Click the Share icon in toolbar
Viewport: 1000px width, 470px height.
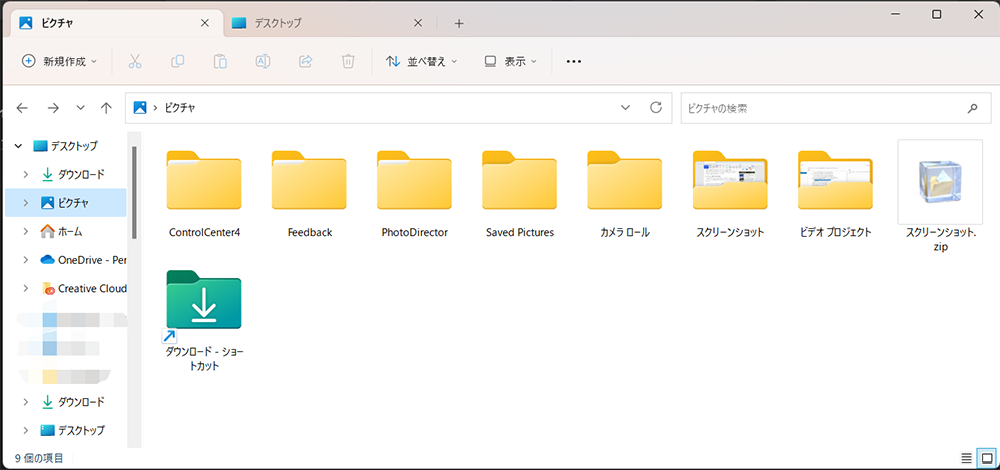click(306, 61)
